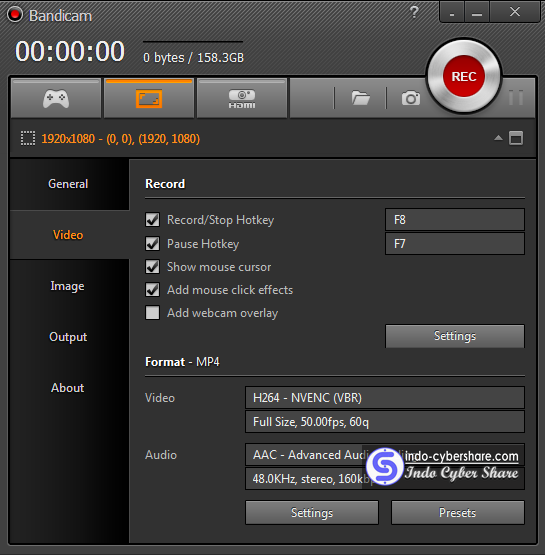Viewport: 545px width, 555px height.
Task: Uncheck Pause Hotkey checkbox
Action: pos(153,244)
